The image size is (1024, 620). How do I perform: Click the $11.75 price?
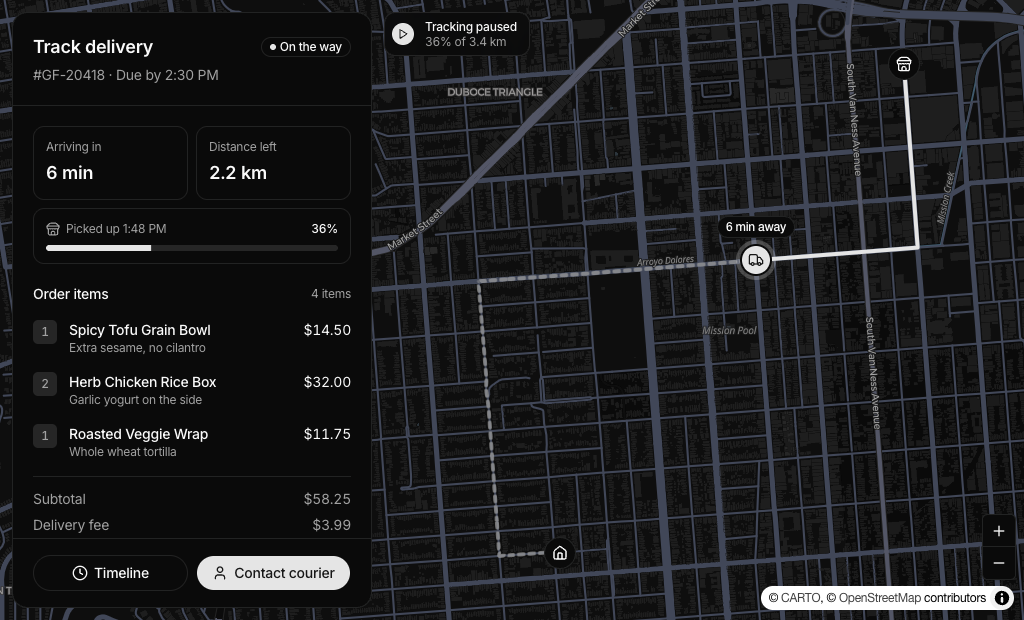(327, 434)
